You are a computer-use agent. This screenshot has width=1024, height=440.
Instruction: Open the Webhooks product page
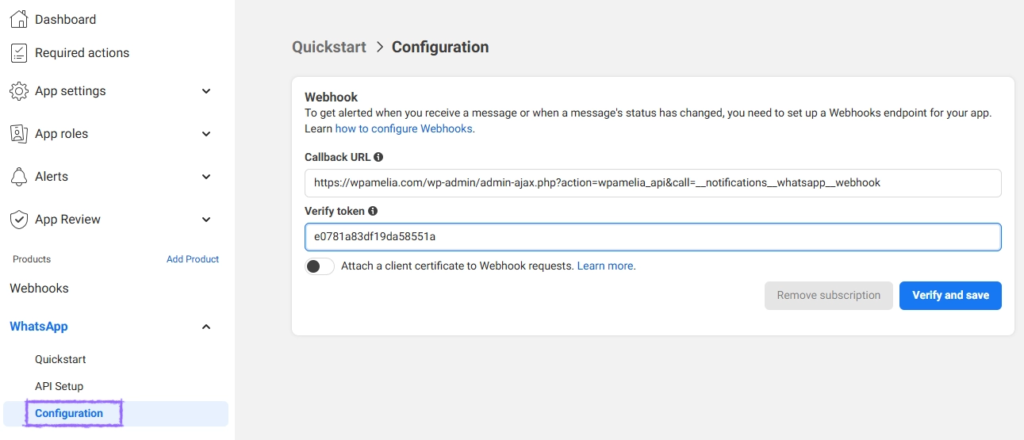click(39, 288)
